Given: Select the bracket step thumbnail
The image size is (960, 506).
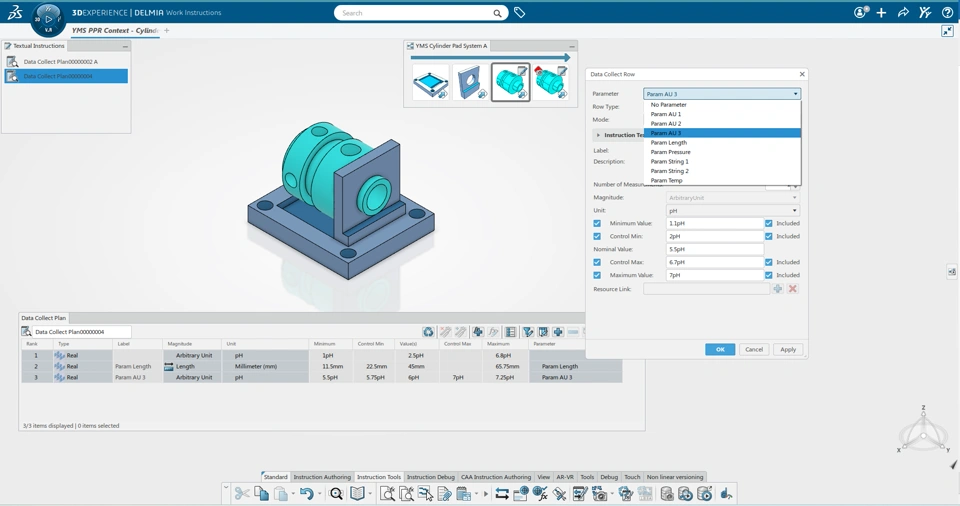Looking at the screenshot, I should (x=470, y=83).
